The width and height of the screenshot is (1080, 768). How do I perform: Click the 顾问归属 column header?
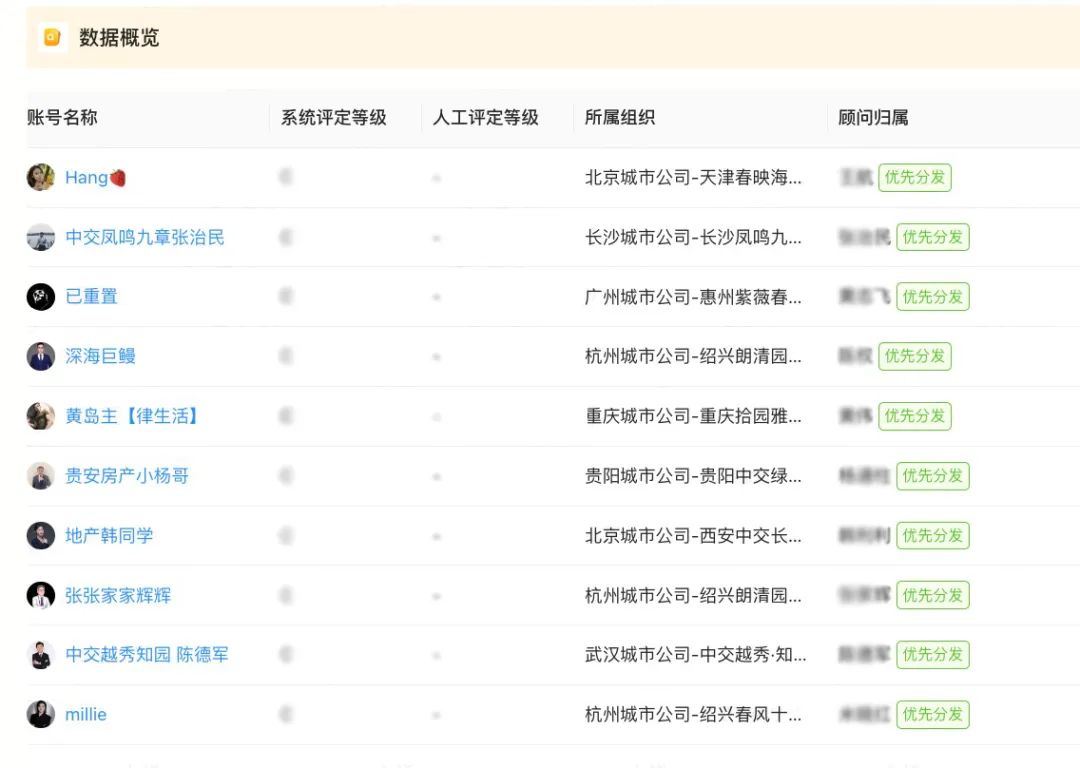873,117
